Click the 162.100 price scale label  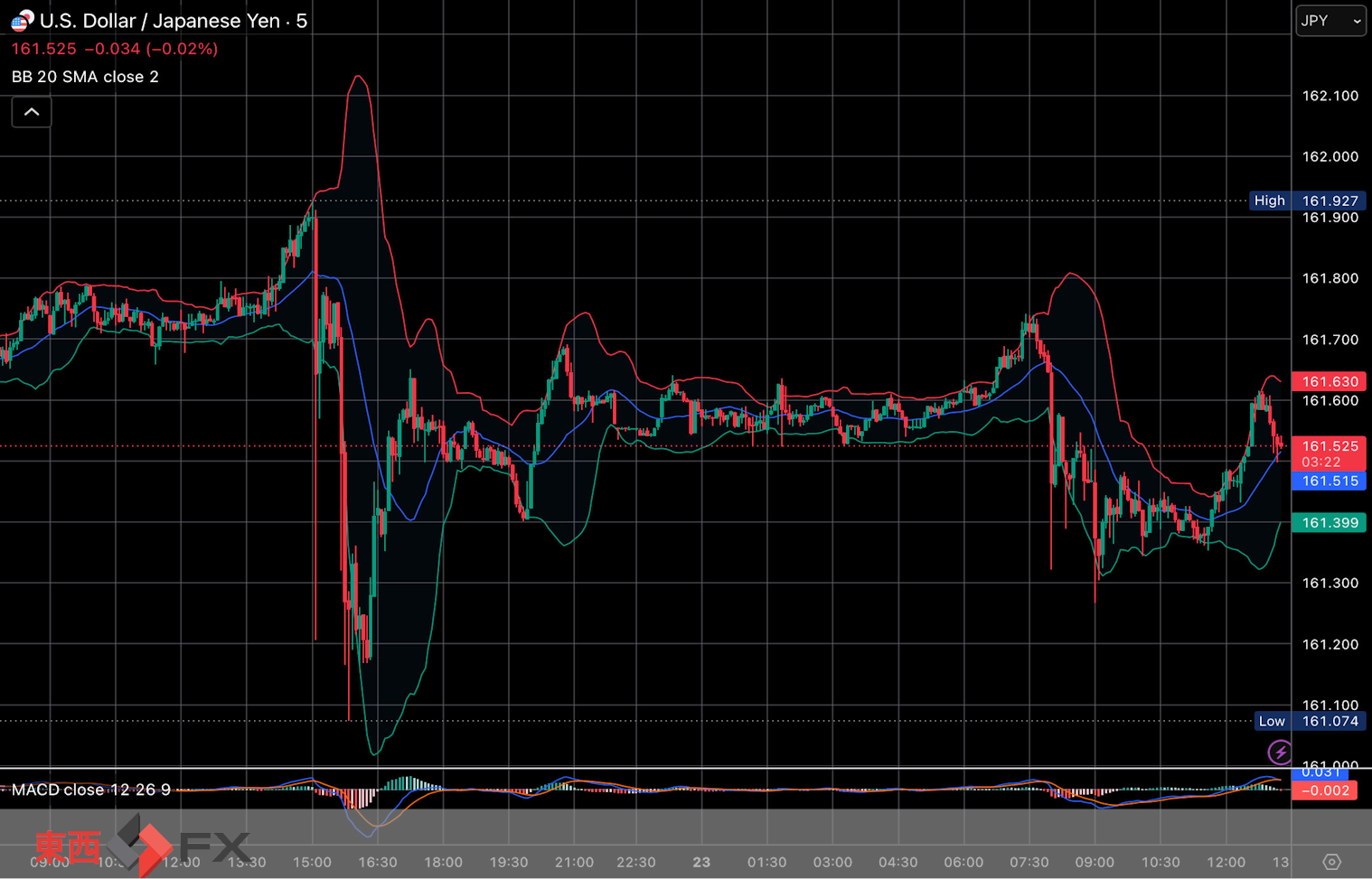(x=1330, y=96)
